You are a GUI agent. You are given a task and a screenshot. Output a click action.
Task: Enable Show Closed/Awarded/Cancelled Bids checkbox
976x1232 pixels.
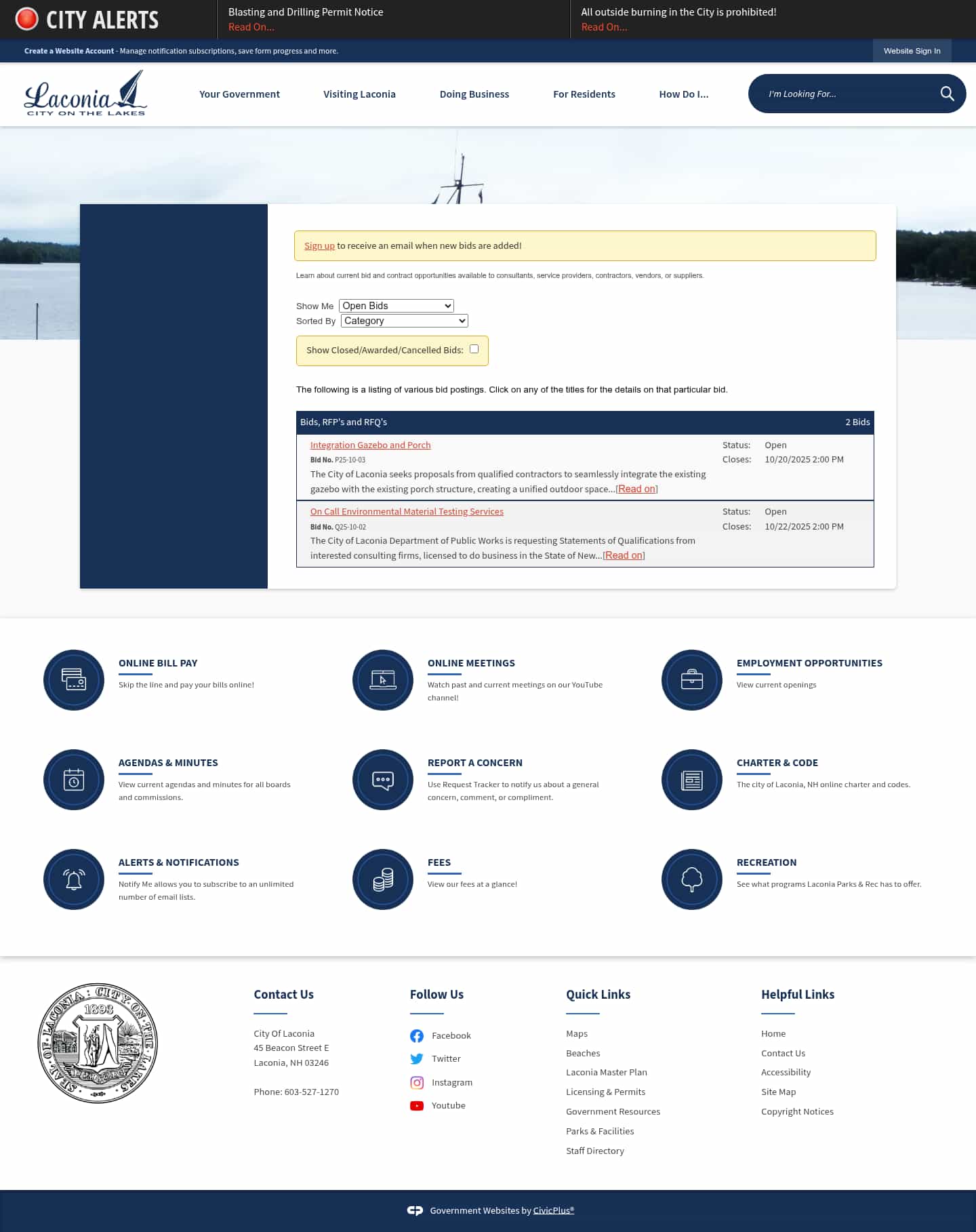pyautogui.click(x=474, y=349)
